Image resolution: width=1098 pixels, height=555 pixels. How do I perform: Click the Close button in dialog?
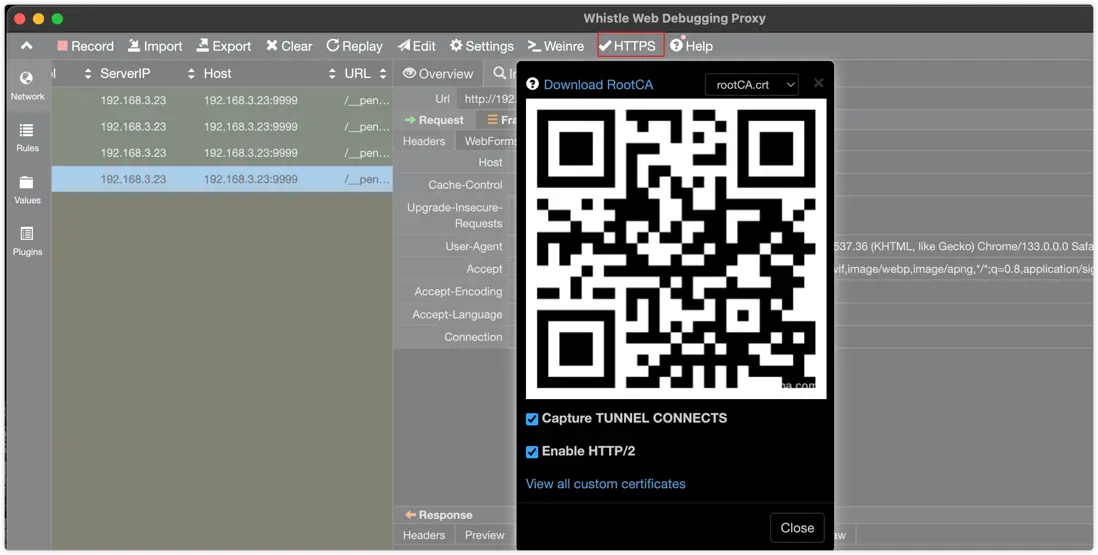click(797, 528)
